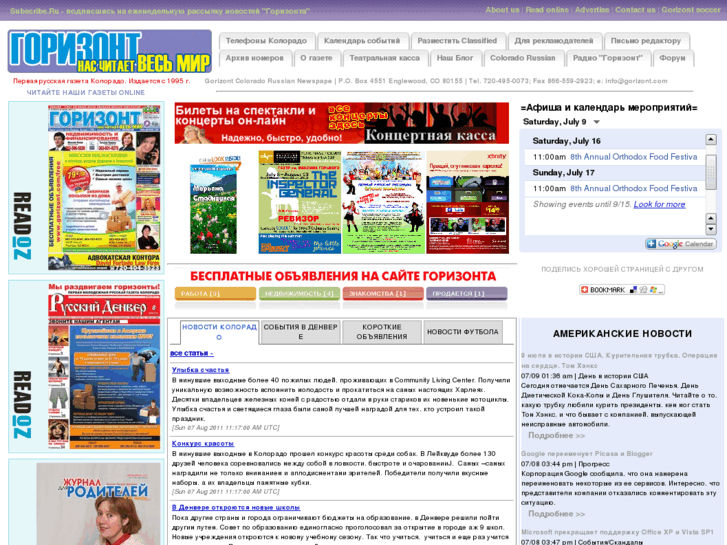Click Подробнее under День в истории США
This screenshot has height=545, width=727.
pyautogui.click(x=556, y=436)
